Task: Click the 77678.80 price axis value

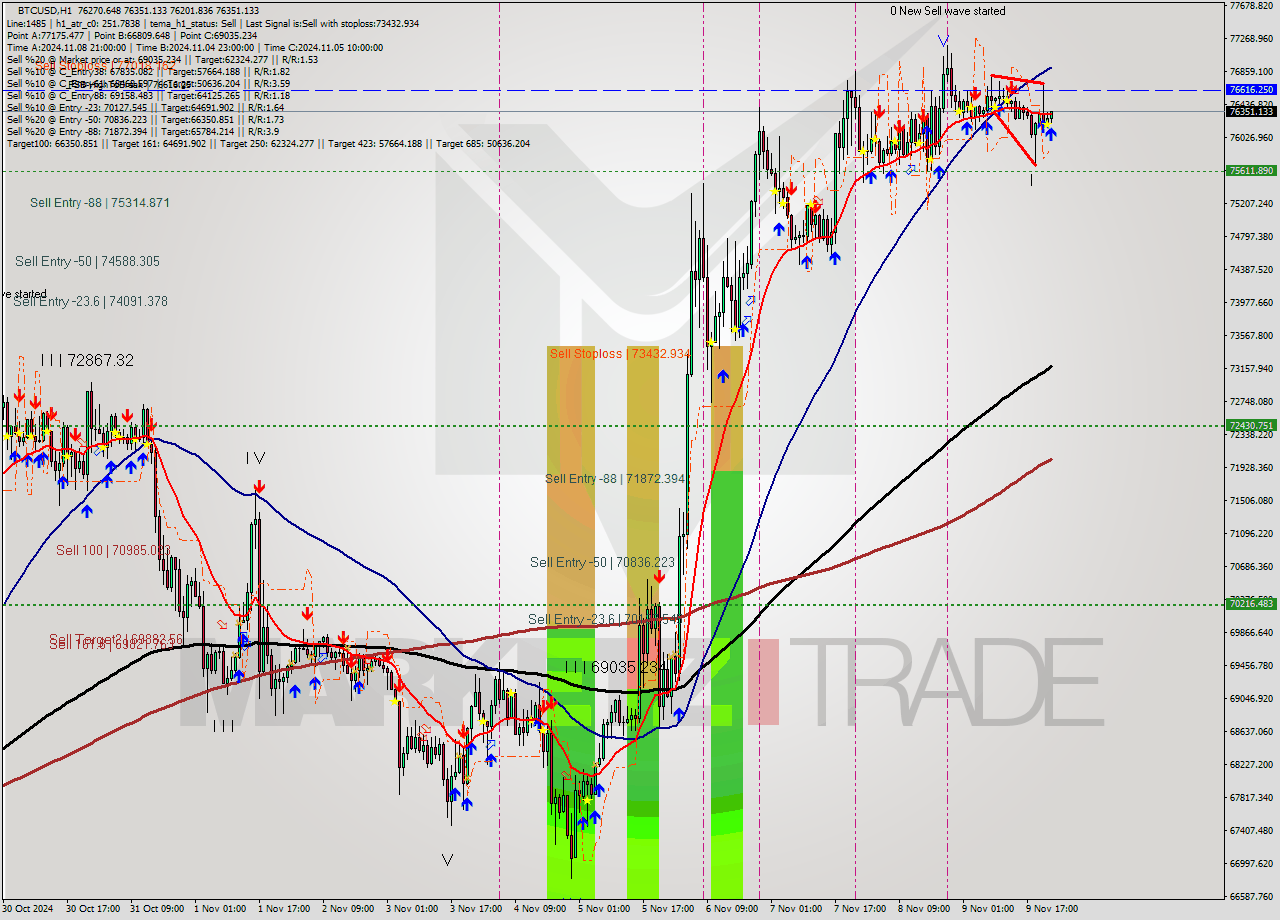Action: click(1251, 6)
